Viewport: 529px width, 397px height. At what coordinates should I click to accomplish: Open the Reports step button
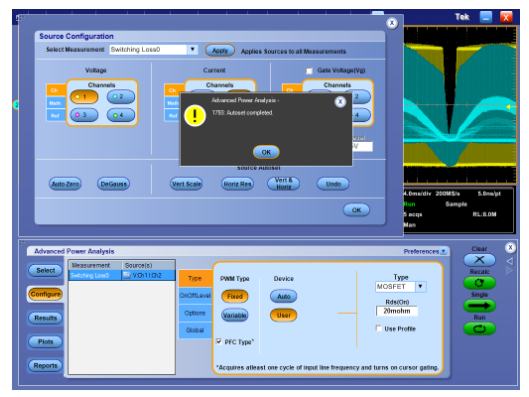pos(46,365)
